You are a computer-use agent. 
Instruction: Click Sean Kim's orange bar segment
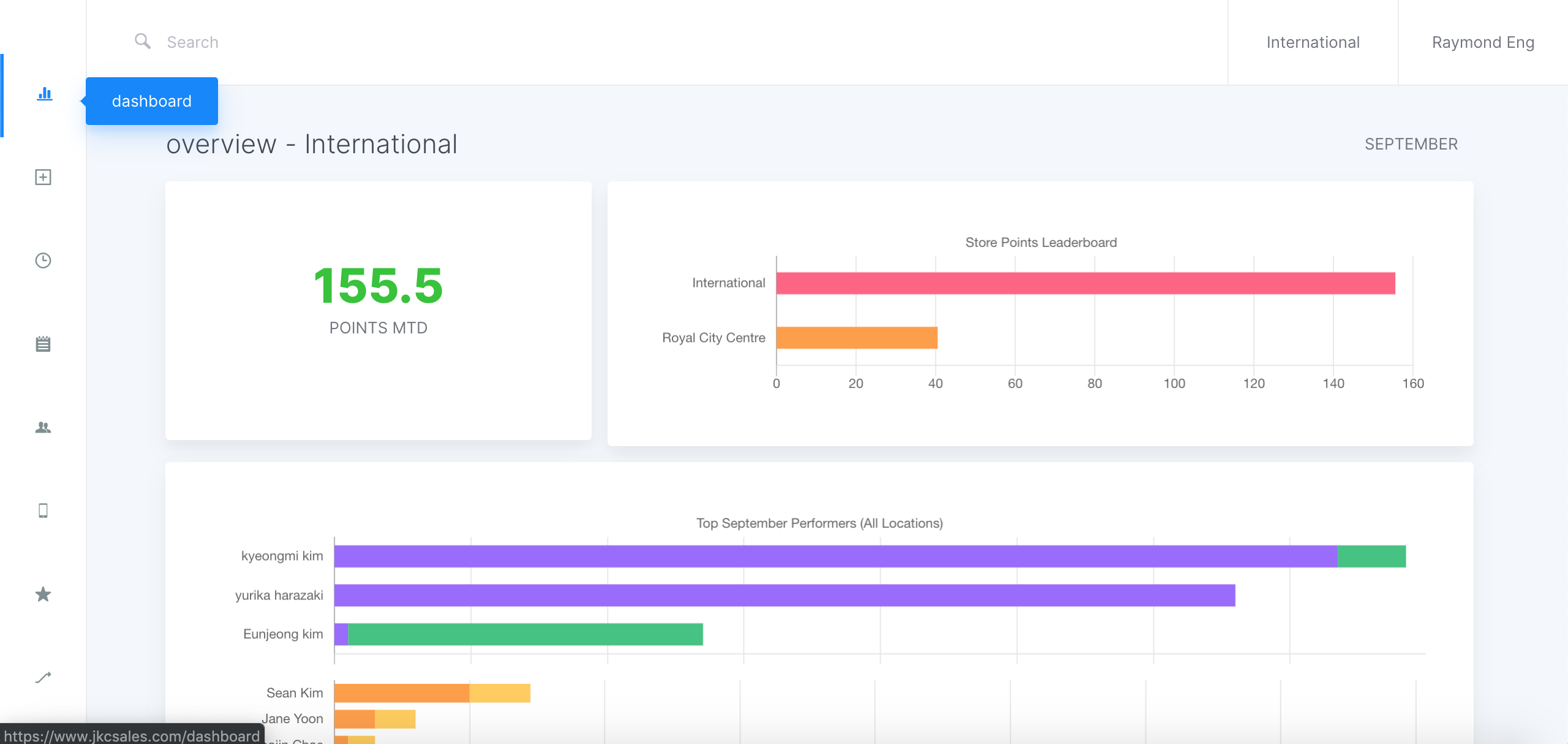pos(402,693)
